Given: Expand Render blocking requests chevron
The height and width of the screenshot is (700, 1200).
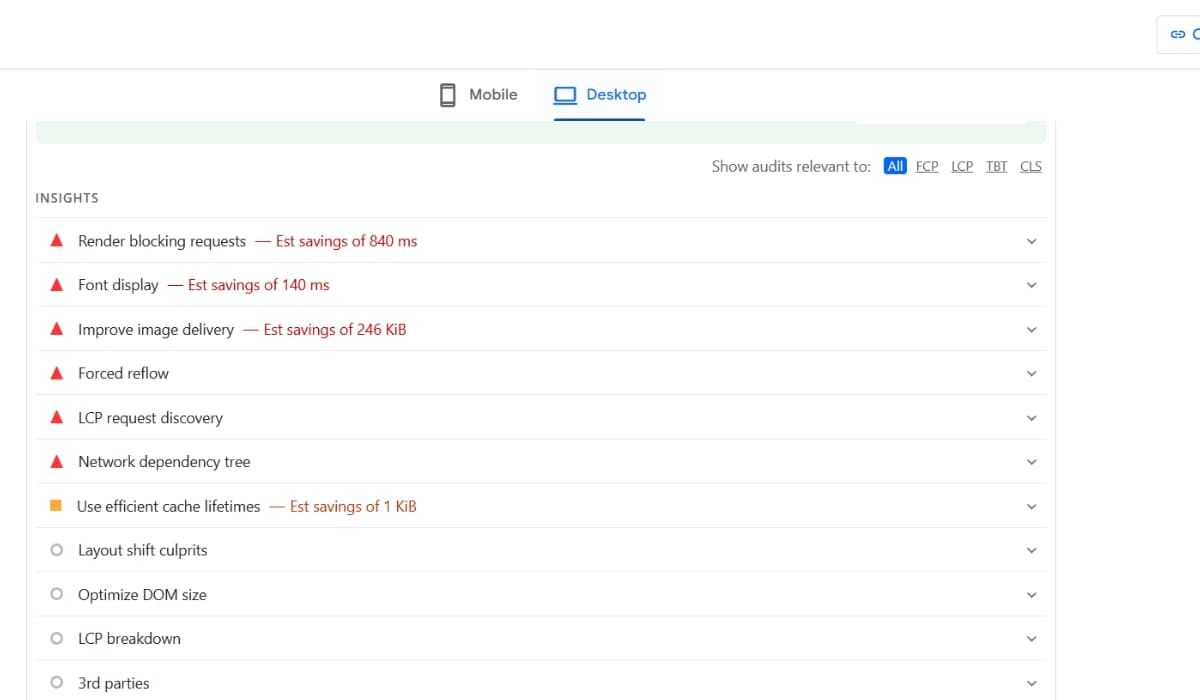Looking at the screenshot, I should point(1032,241).
